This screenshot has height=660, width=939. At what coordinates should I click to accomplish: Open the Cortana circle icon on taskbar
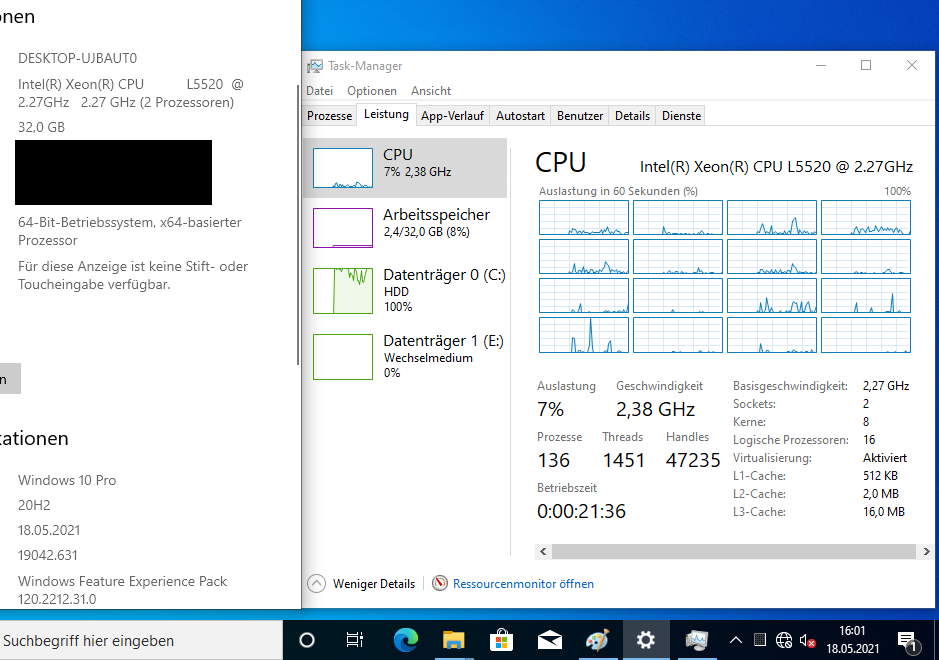(x=307, y=640)
